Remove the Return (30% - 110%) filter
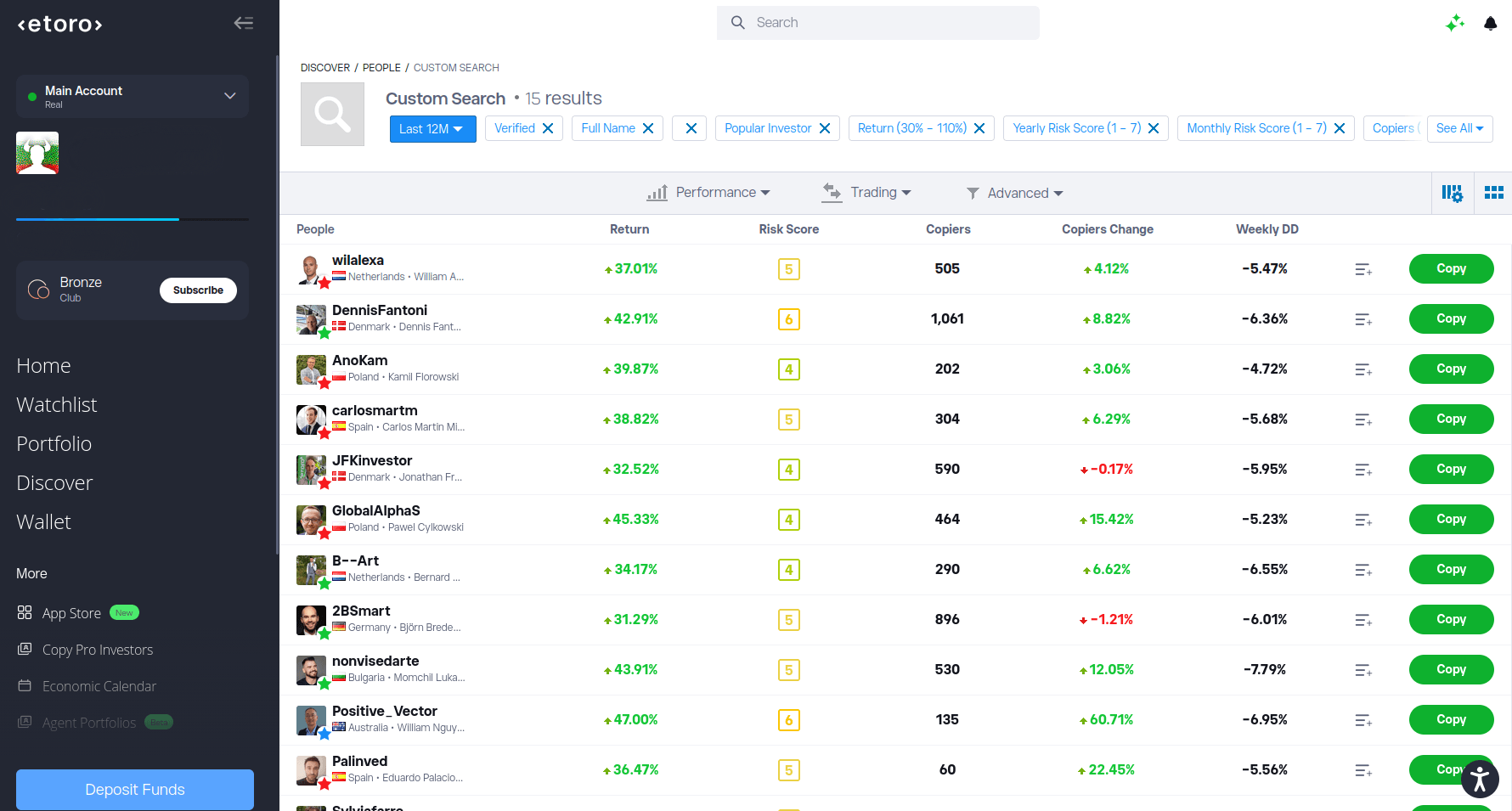The height and width of the screenshot is (811, 1512). [x=979, y=128]
